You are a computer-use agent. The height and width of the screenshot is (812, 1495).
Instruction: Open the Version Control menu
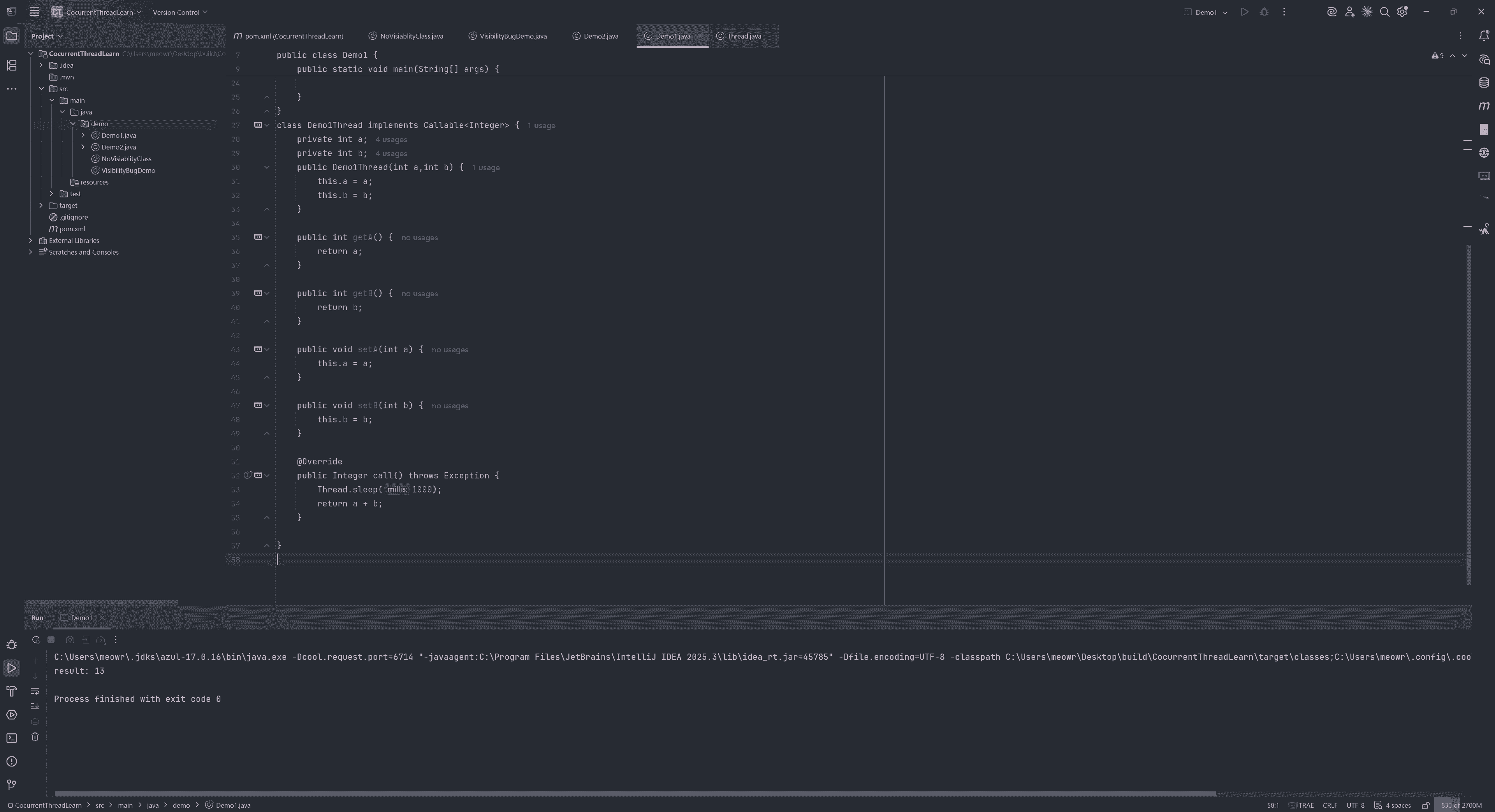pyautogui.click(x=179, y=12)
